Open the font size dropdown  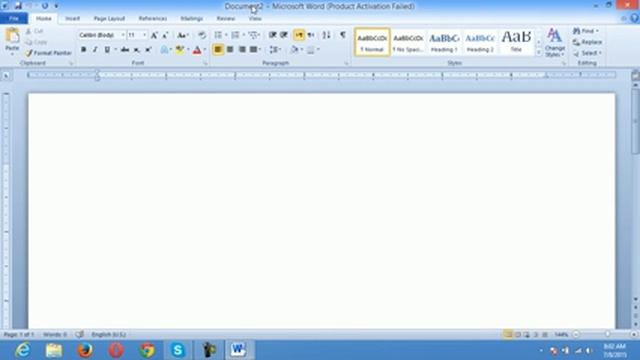[x=144, y=35]
